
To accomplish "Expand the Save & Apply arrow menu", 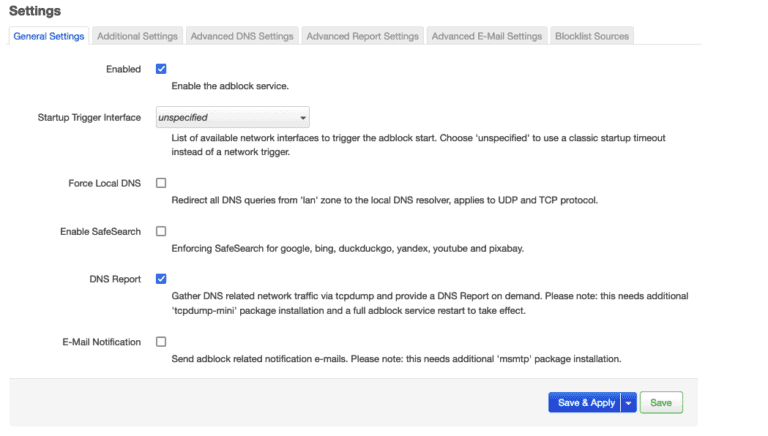I will (628, 403).
